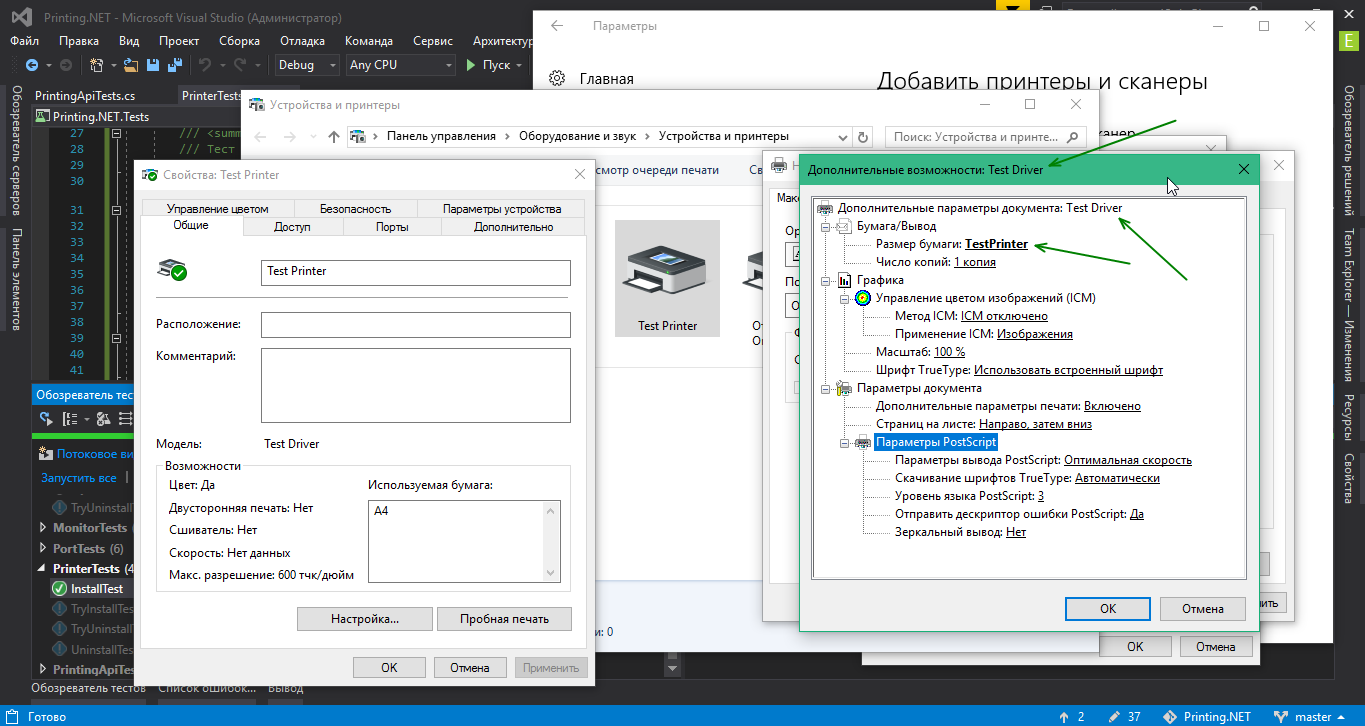The image size is (1365, 726).
Task: Click OK in the Свойства: Test Printer dialog
Action: tap(389, 668)
